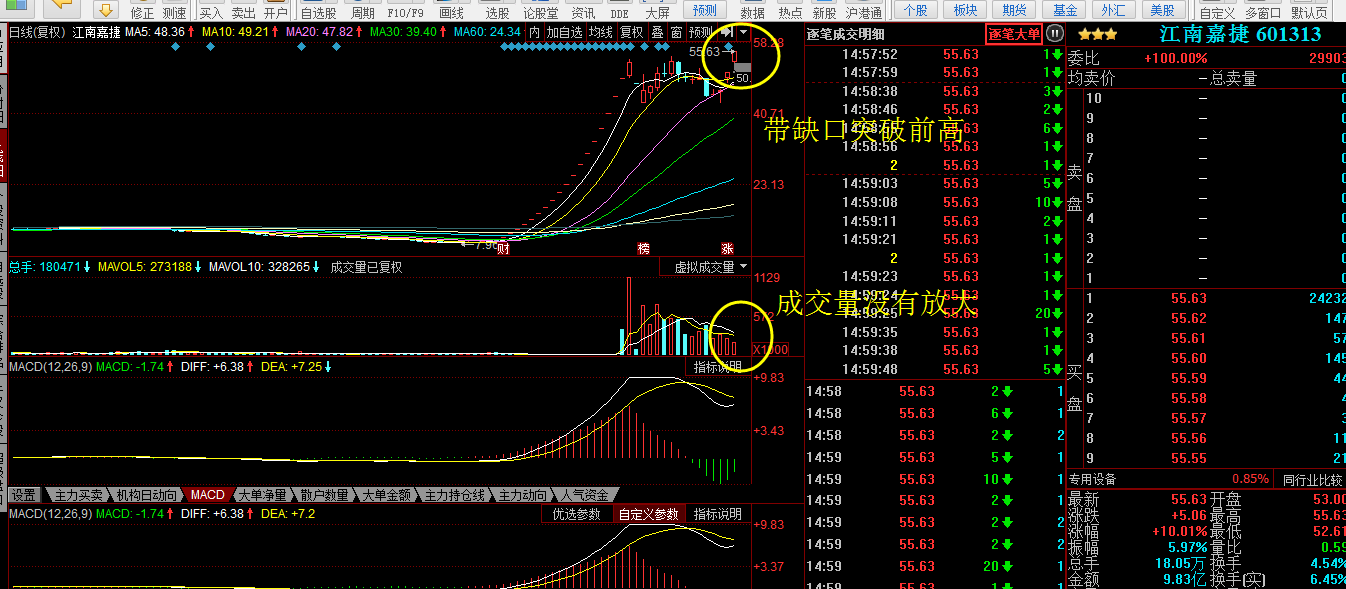Open 指标说明 in the lower MACD panel
The image size is (1346, 589).
(718, 514)
